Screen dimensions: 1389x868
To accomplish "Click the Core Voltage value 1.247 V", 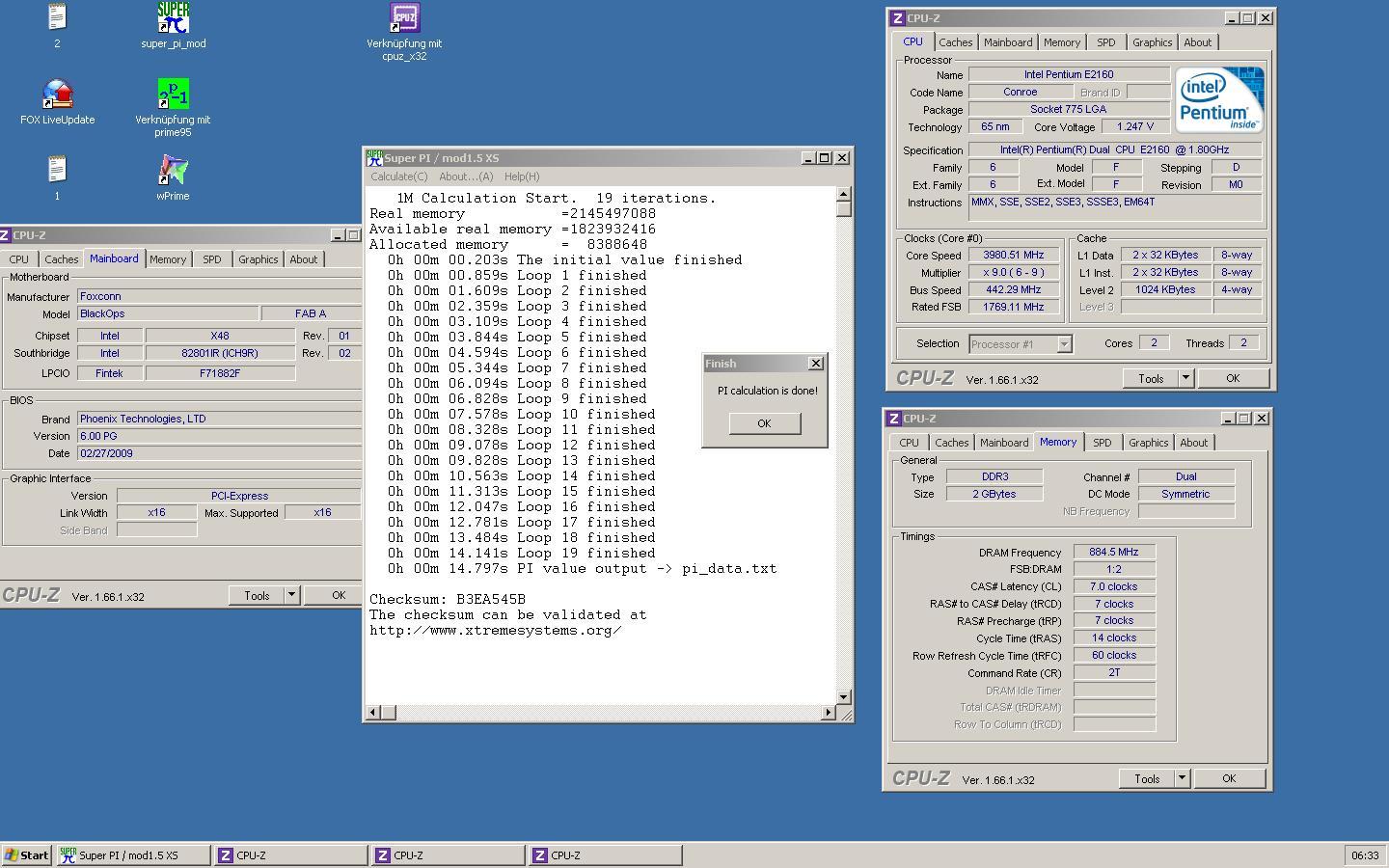I will (x=1135, y=127).
